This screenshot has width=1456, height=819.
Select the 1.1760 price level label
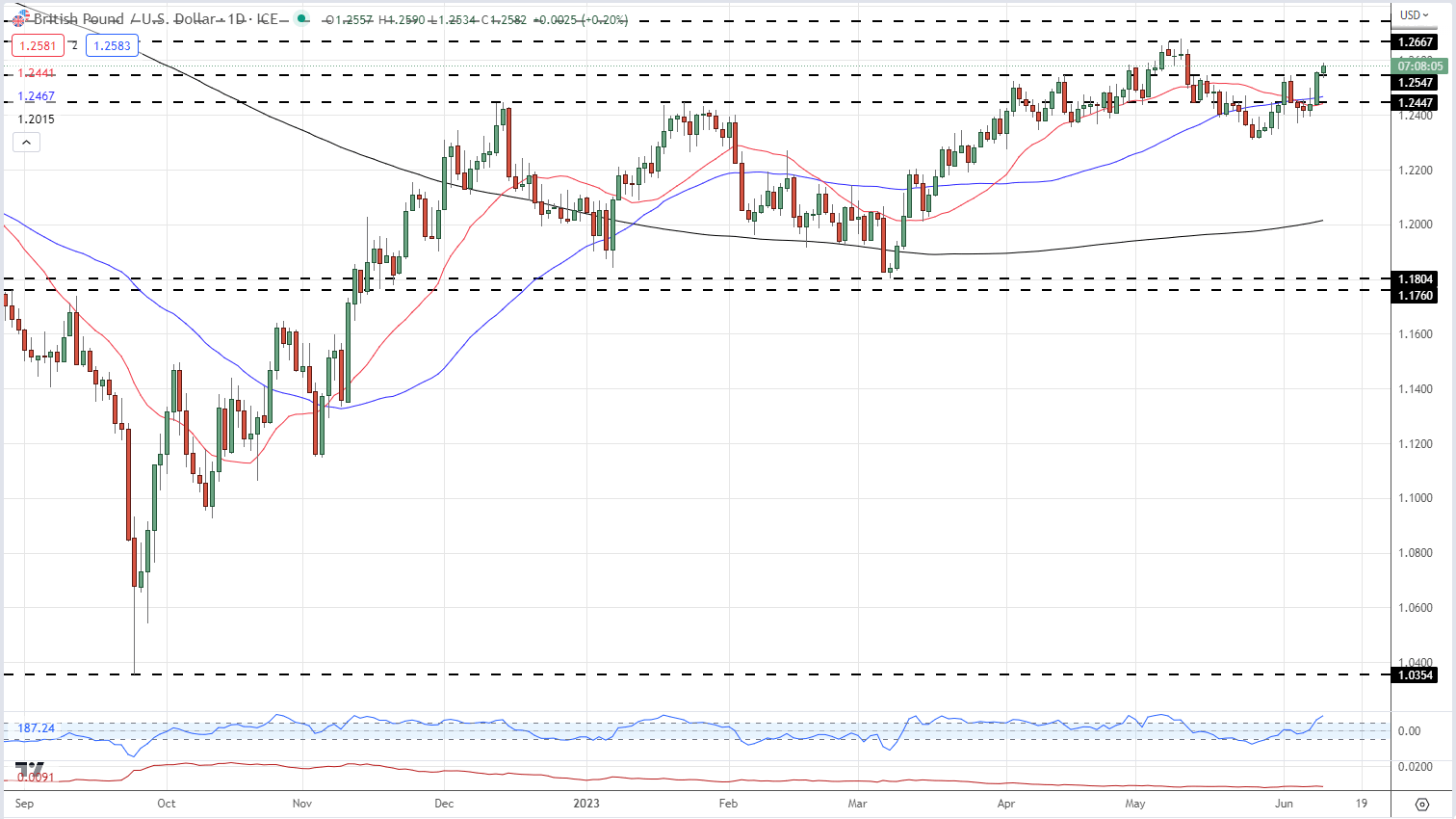tap(1416, 295)
